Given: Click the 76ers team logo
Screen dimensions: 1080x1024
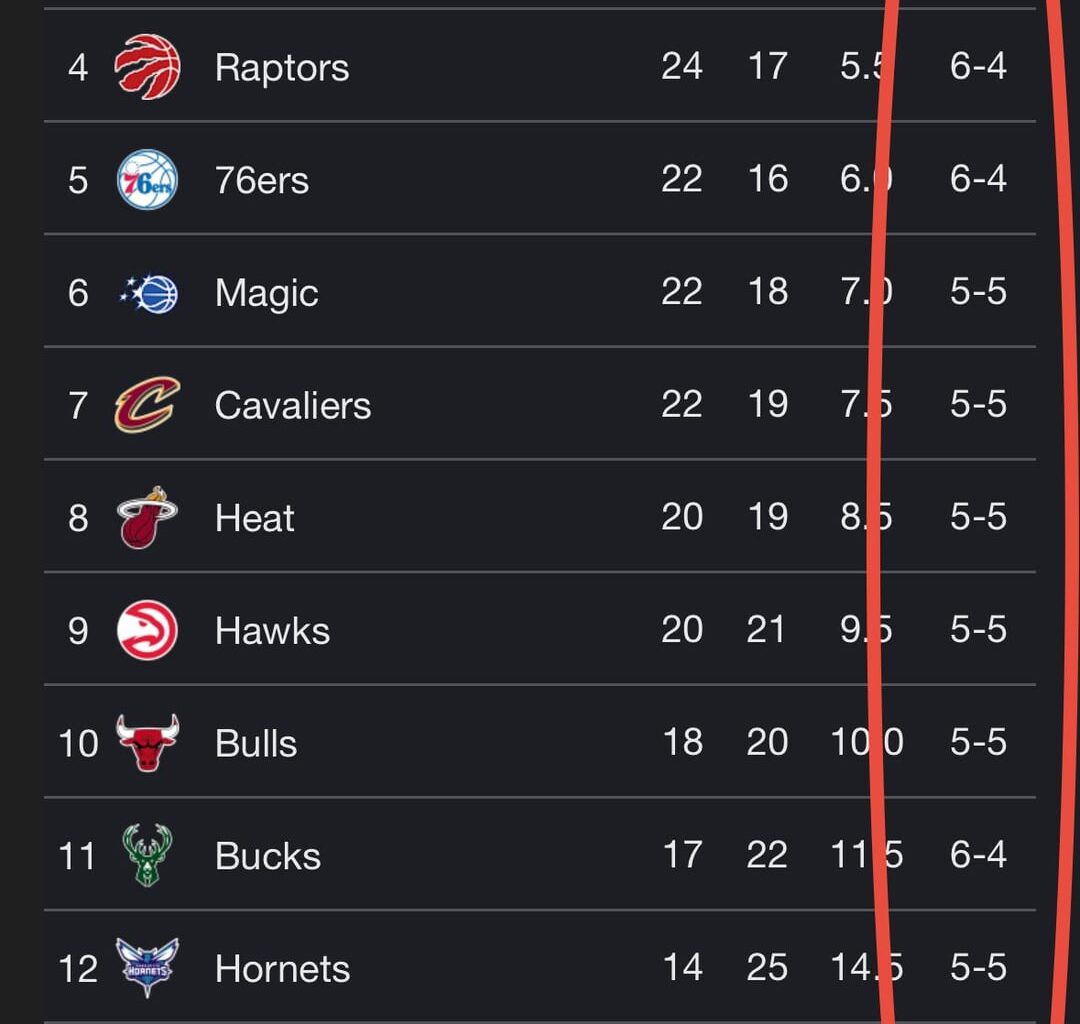Looking at the screenshot, I should 148,180.
